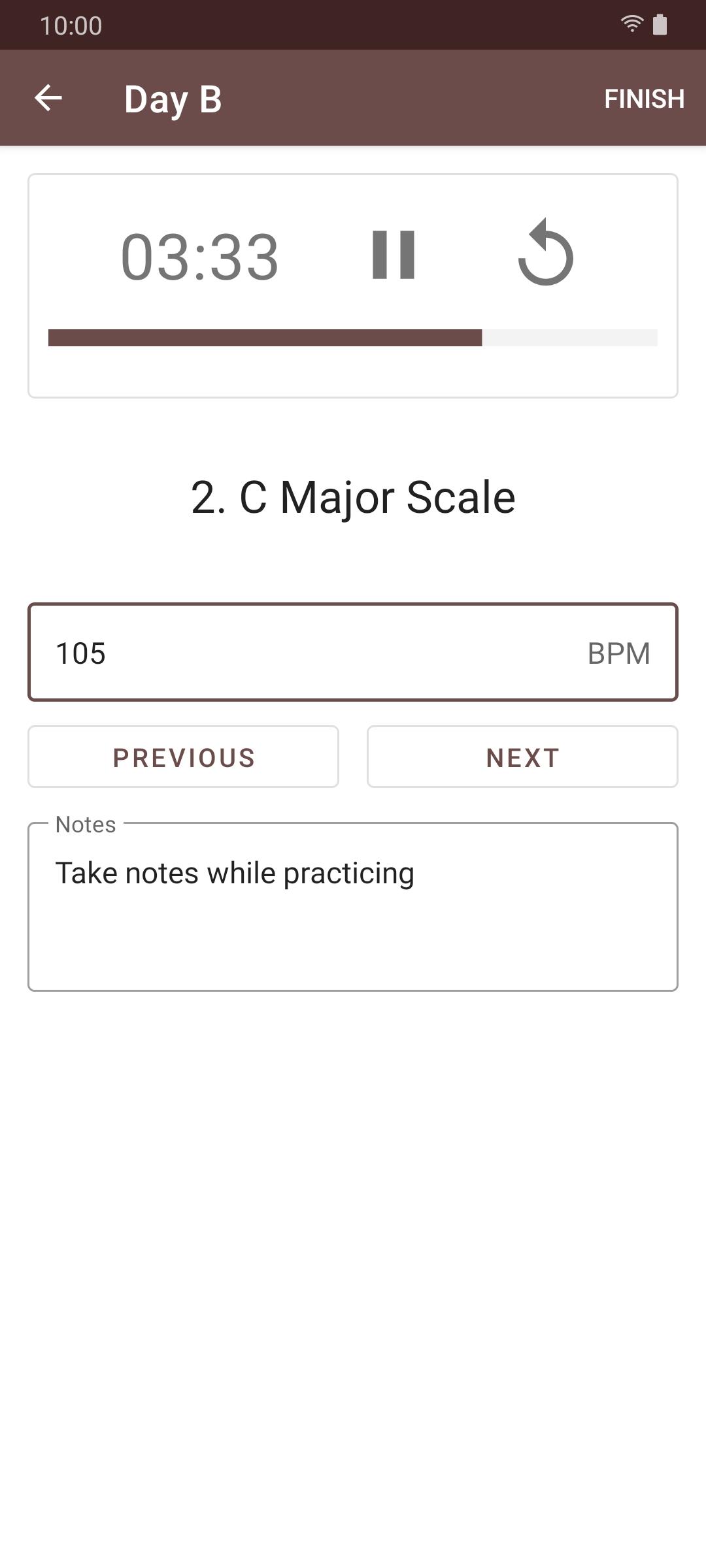Tap the 03:33 timer readout
This screenshot has height=1568, width=706.
click(x=199, y=257)
